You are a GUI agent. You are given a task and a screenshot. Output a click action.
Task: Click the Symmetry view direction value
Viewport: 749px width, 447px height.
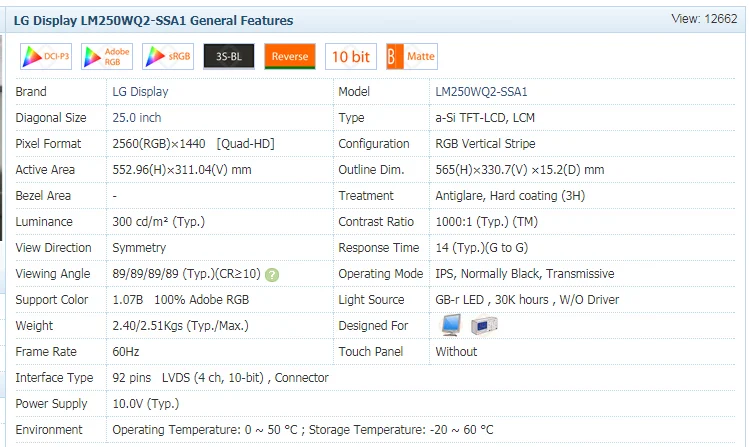(139, 248)
